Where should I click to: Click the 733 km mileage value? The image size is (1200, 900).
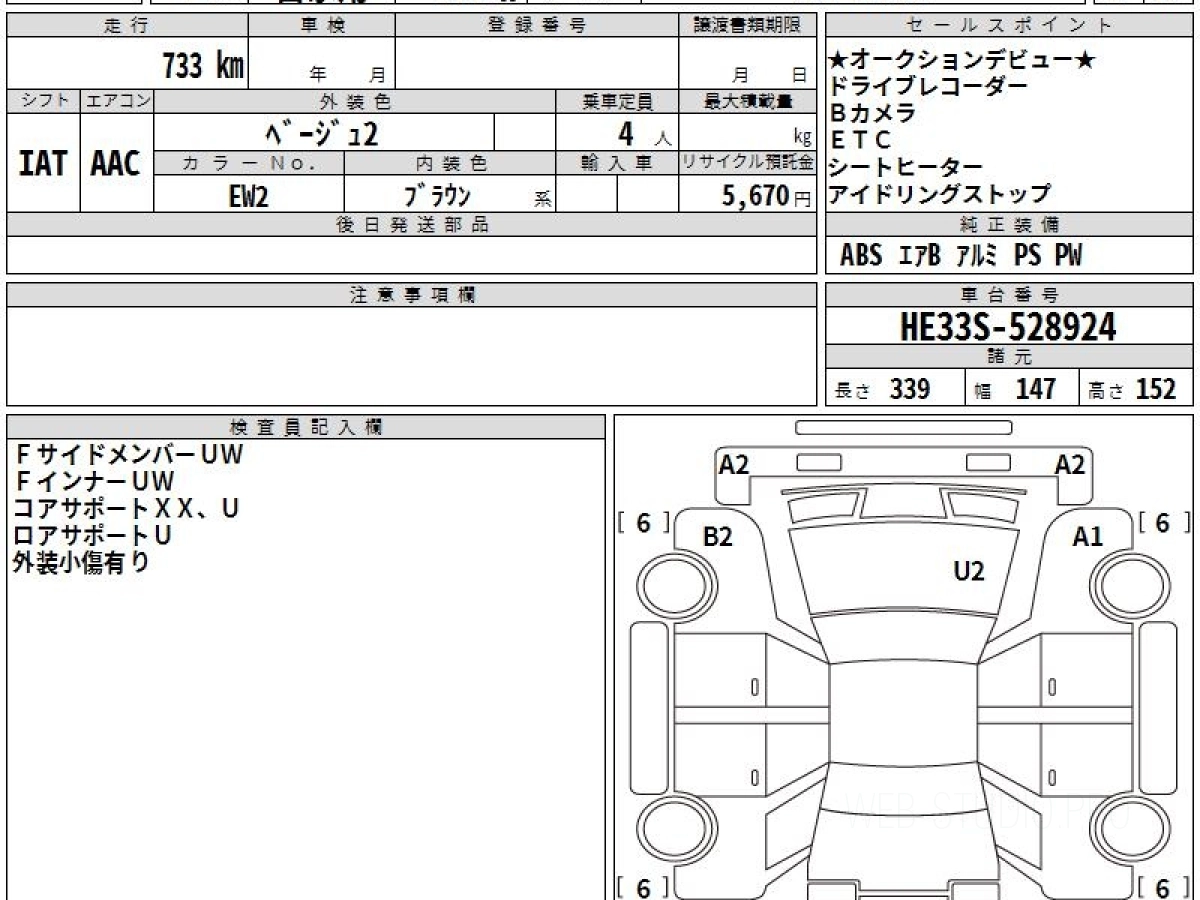[204, 66]
